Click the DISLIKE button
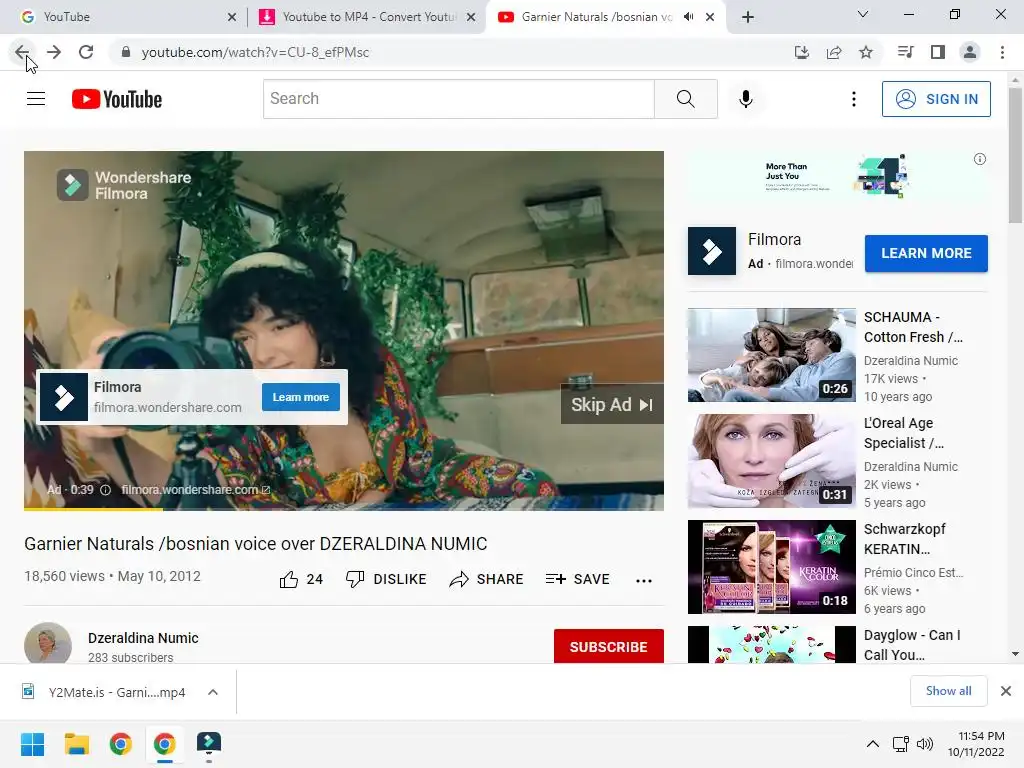This screenshot has height=768, width=1024. point(386,579)
